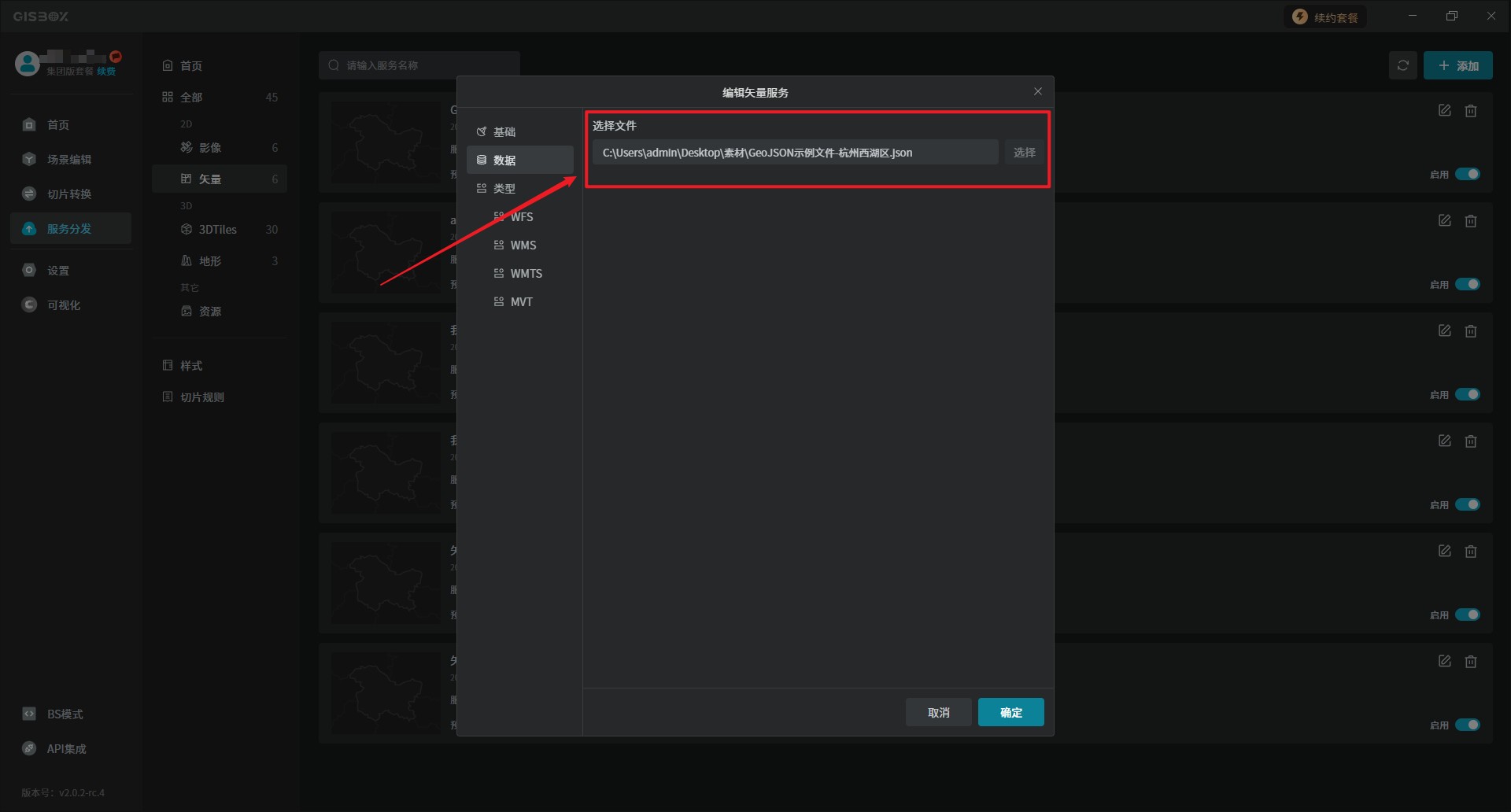The image size is (1511, 812).
Task: Toggle 启用 switch on last service row
Action: (x=1467, y=725)
